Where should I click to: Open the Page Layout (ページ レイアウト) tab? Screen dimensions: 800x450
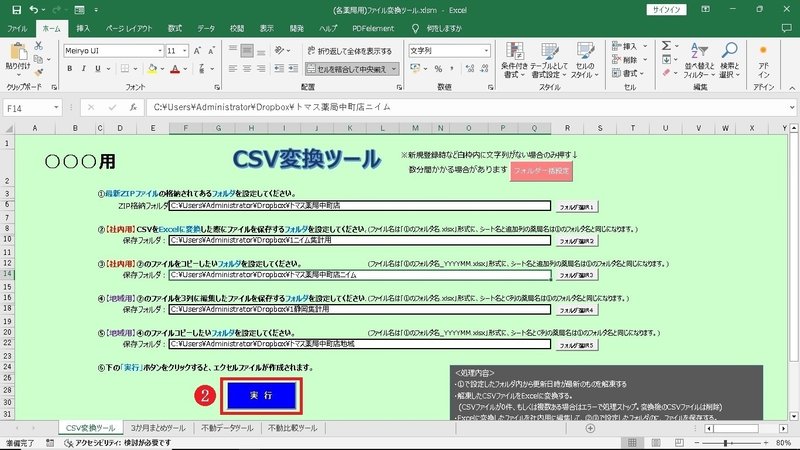[x=129, y=29]
